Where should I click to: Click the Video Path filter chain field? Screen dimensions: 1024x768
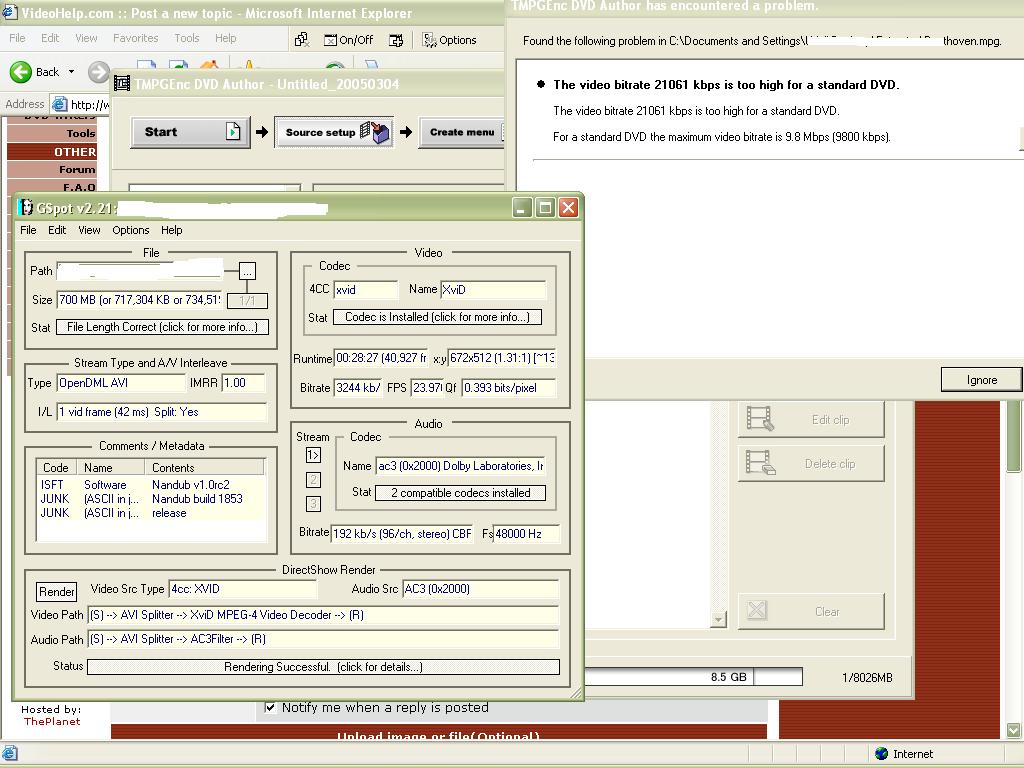tap(323, 615)
